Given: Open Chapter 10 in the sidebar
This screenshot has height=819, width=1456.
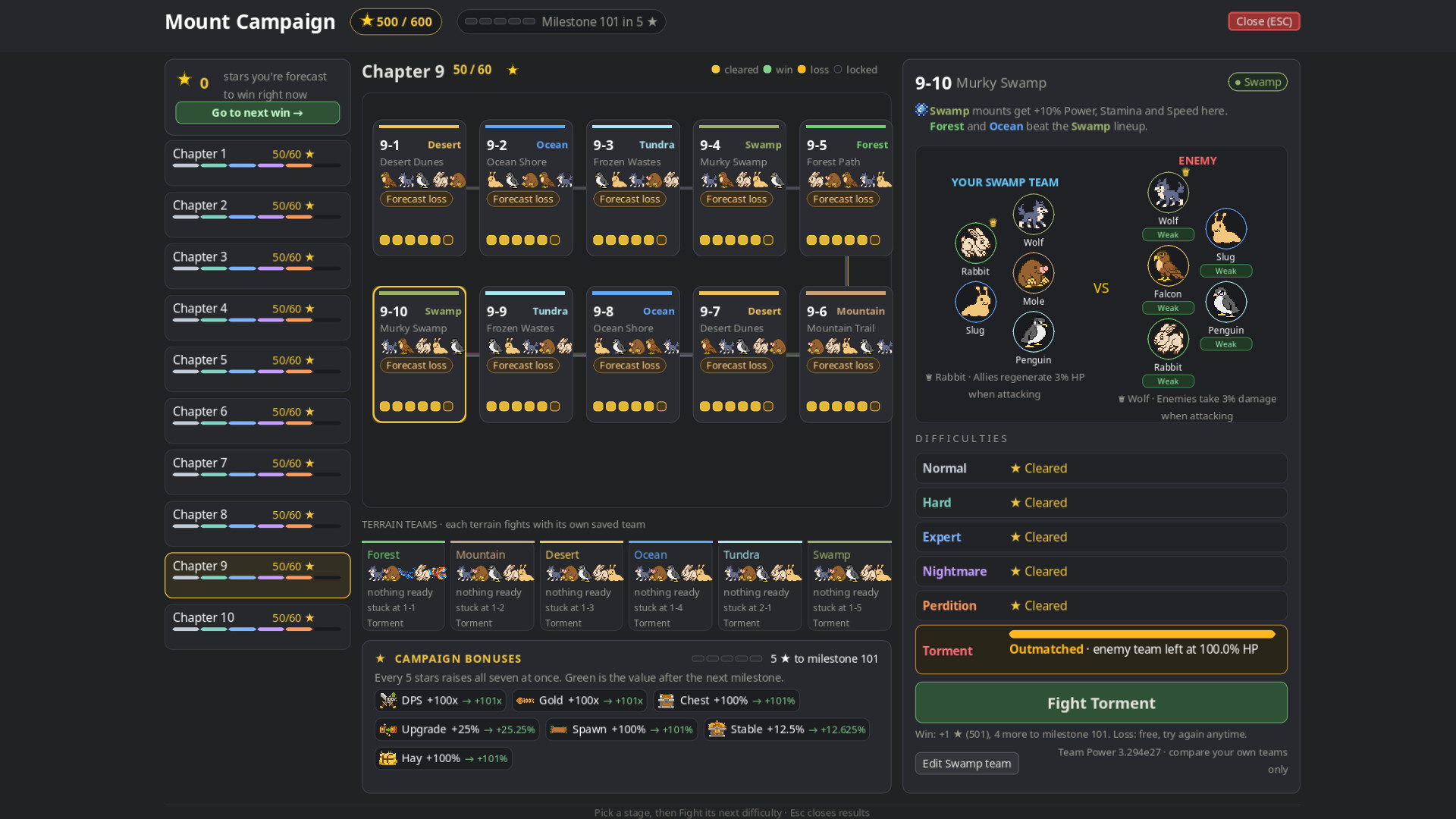Looking at the screenshot, I should [x=258, y=627].
